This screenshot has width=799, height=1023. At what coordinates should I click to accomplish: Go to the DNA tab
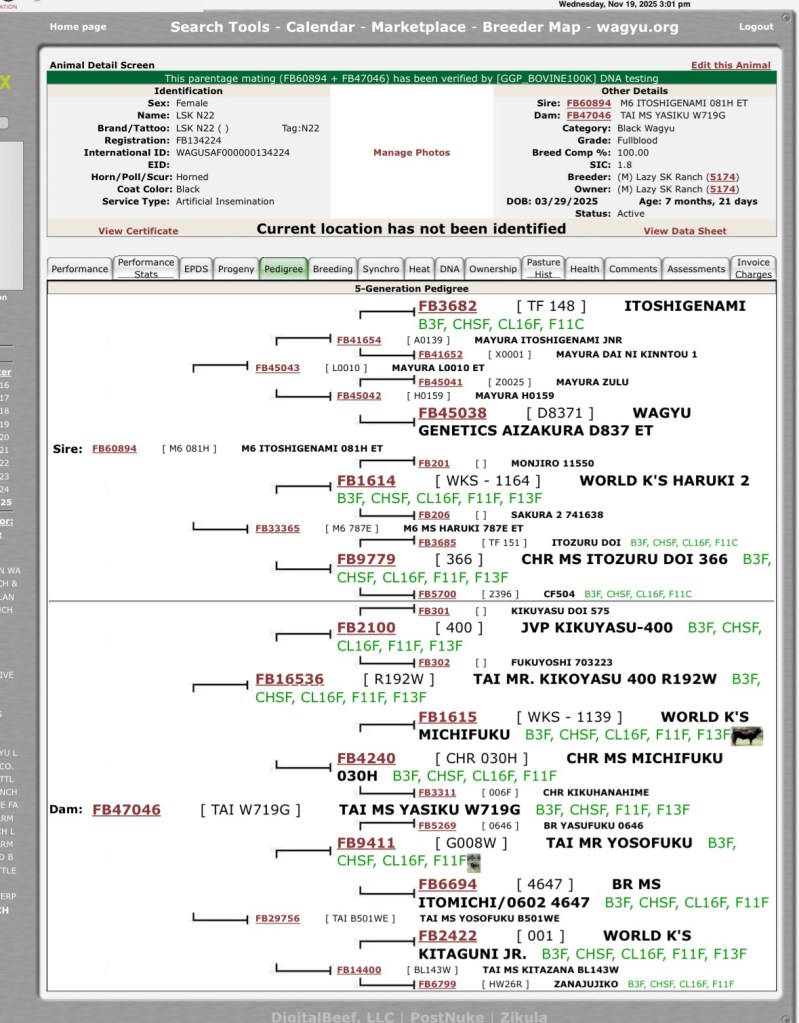pos(450,269)
